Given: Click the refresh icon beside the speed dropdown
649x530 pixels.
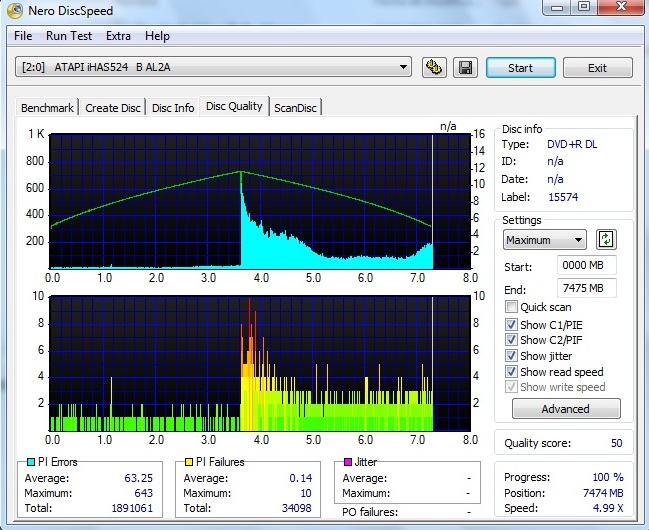Looking at the screenshot, I should pyautogui.click(x=606, y=240).
